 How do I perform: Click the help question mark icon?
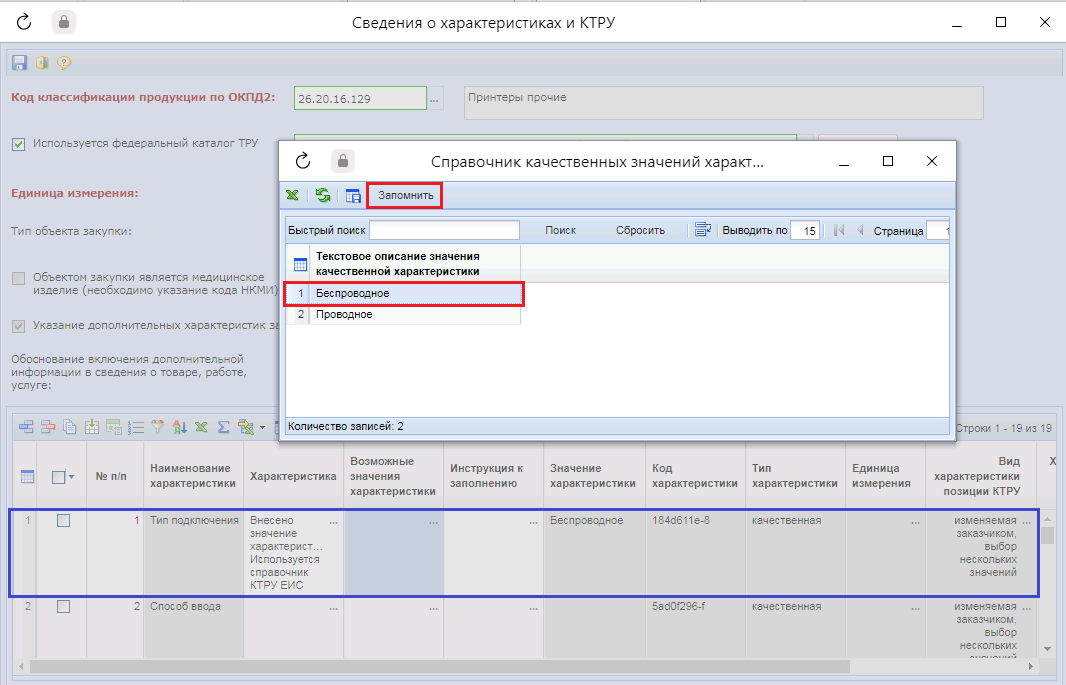pyautogui.click(x=64, y=63)
